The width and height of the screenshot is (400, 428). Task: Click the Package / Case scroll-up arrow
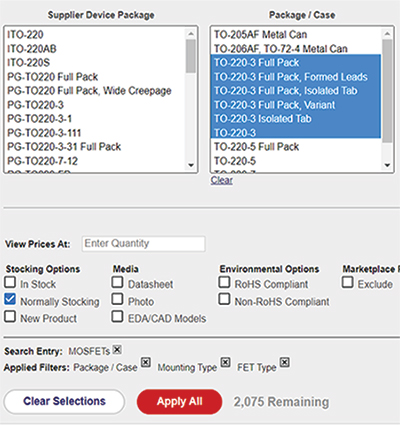pos(387,34)
